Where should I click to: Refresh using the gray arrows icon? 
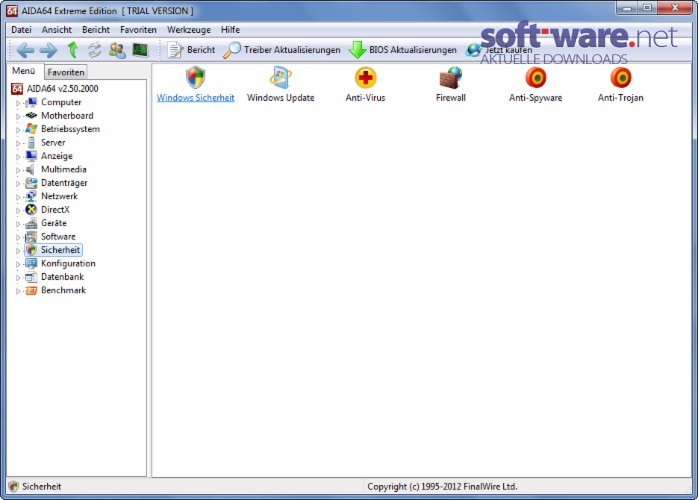point(94,50)
